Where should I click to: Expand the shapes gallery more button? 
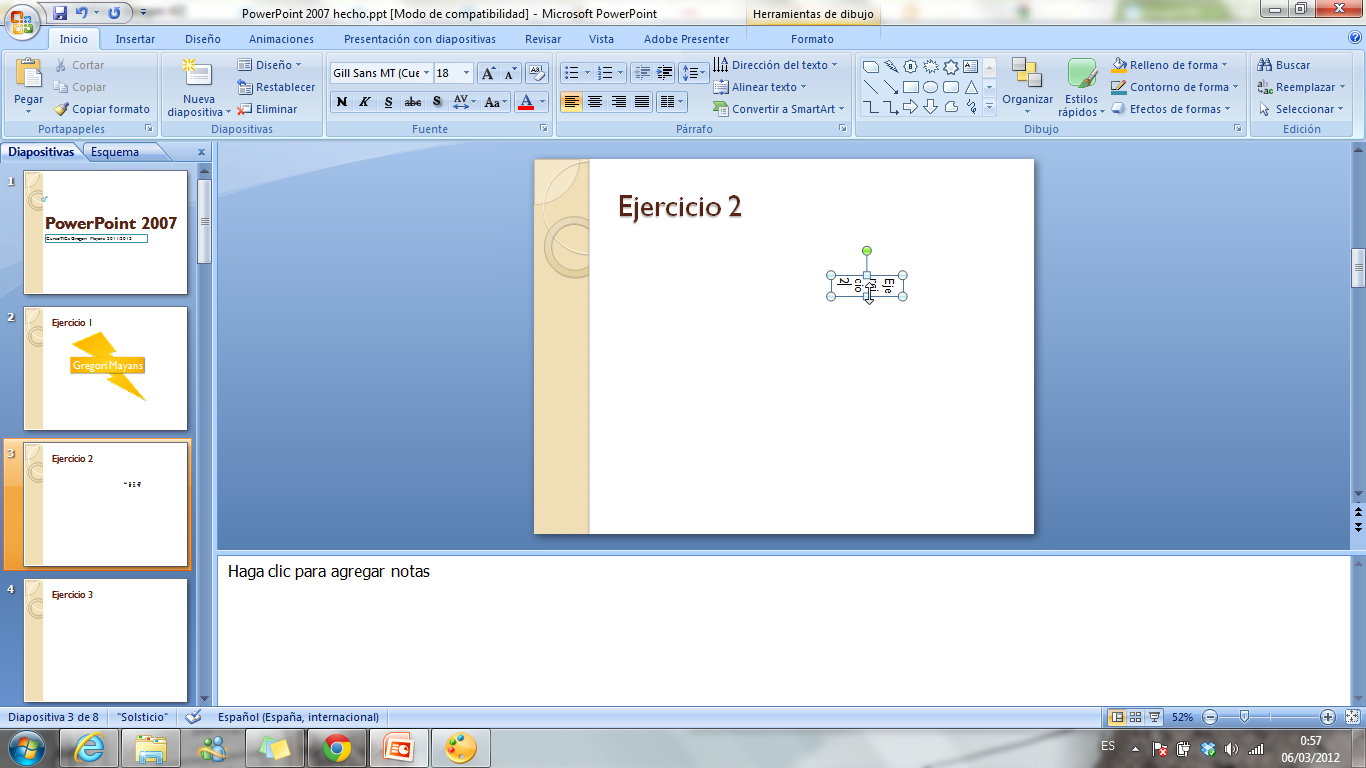pos(990,107)
